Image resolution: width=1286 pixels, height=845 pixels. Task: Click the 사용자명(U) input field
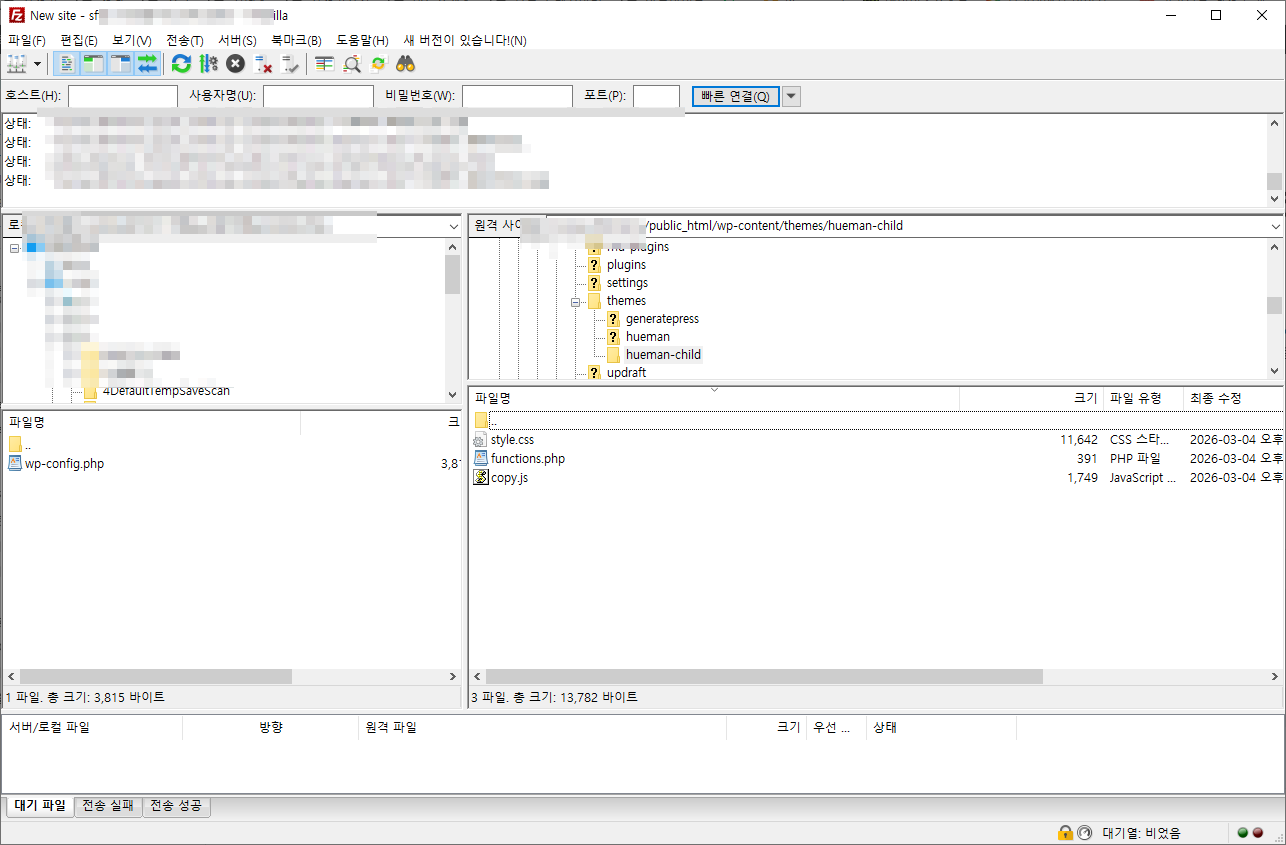tap(318, 96)
